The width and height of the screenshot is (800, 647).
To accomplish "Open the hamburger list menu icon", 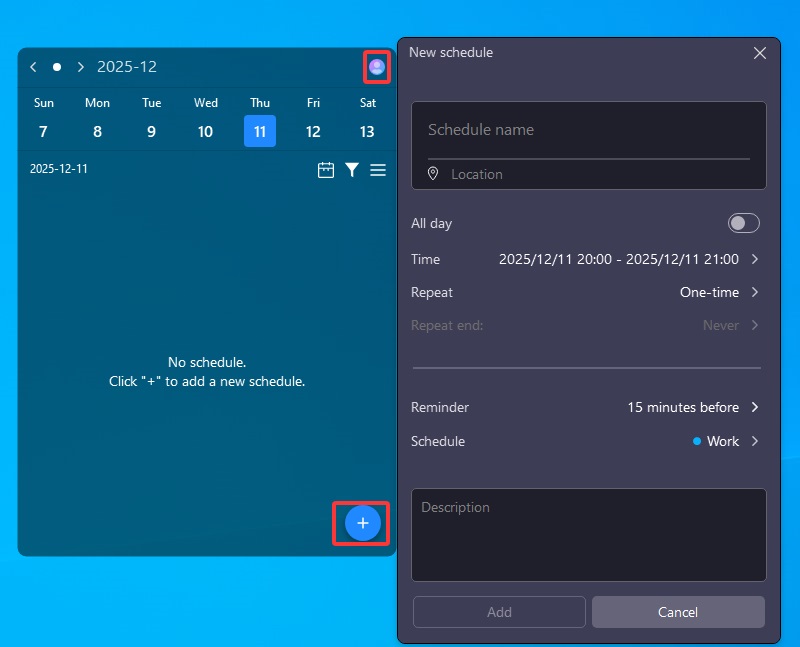I will (378, 170).
